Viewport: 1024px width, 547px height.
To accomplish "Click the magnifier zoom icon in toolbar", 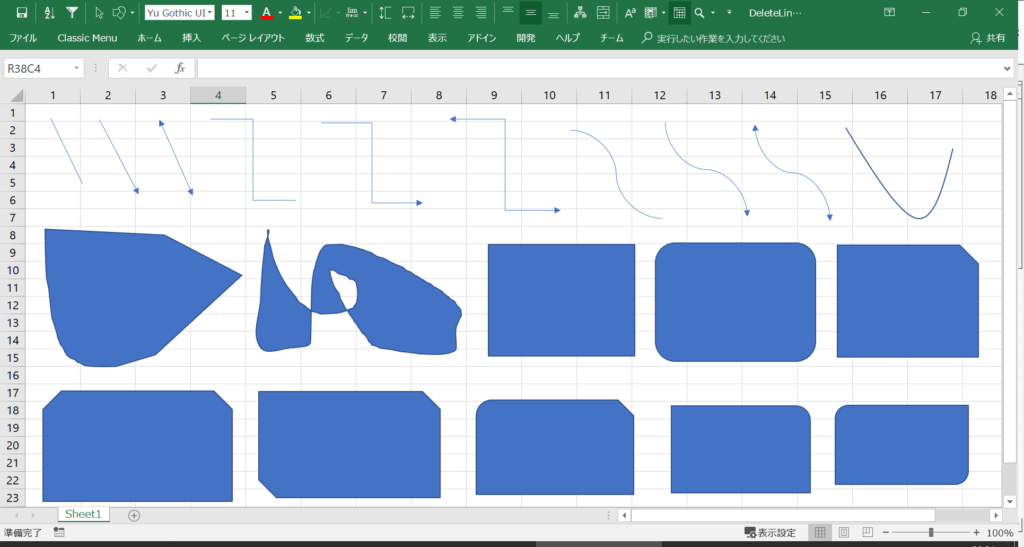I will click(x=699, y=13).
